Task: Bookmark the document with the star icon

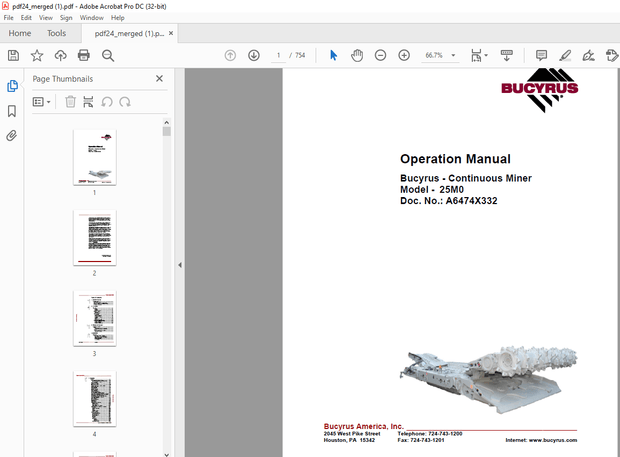Action: point(37,55)
